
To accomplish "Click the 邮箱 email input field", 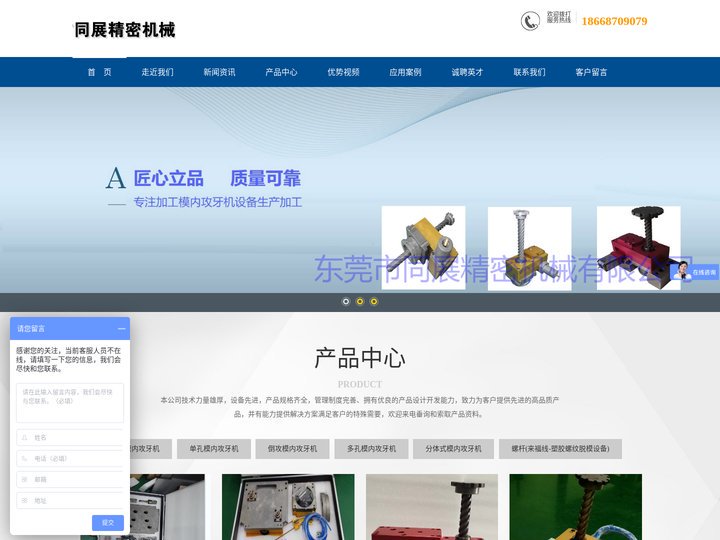I will pos(70,479).
